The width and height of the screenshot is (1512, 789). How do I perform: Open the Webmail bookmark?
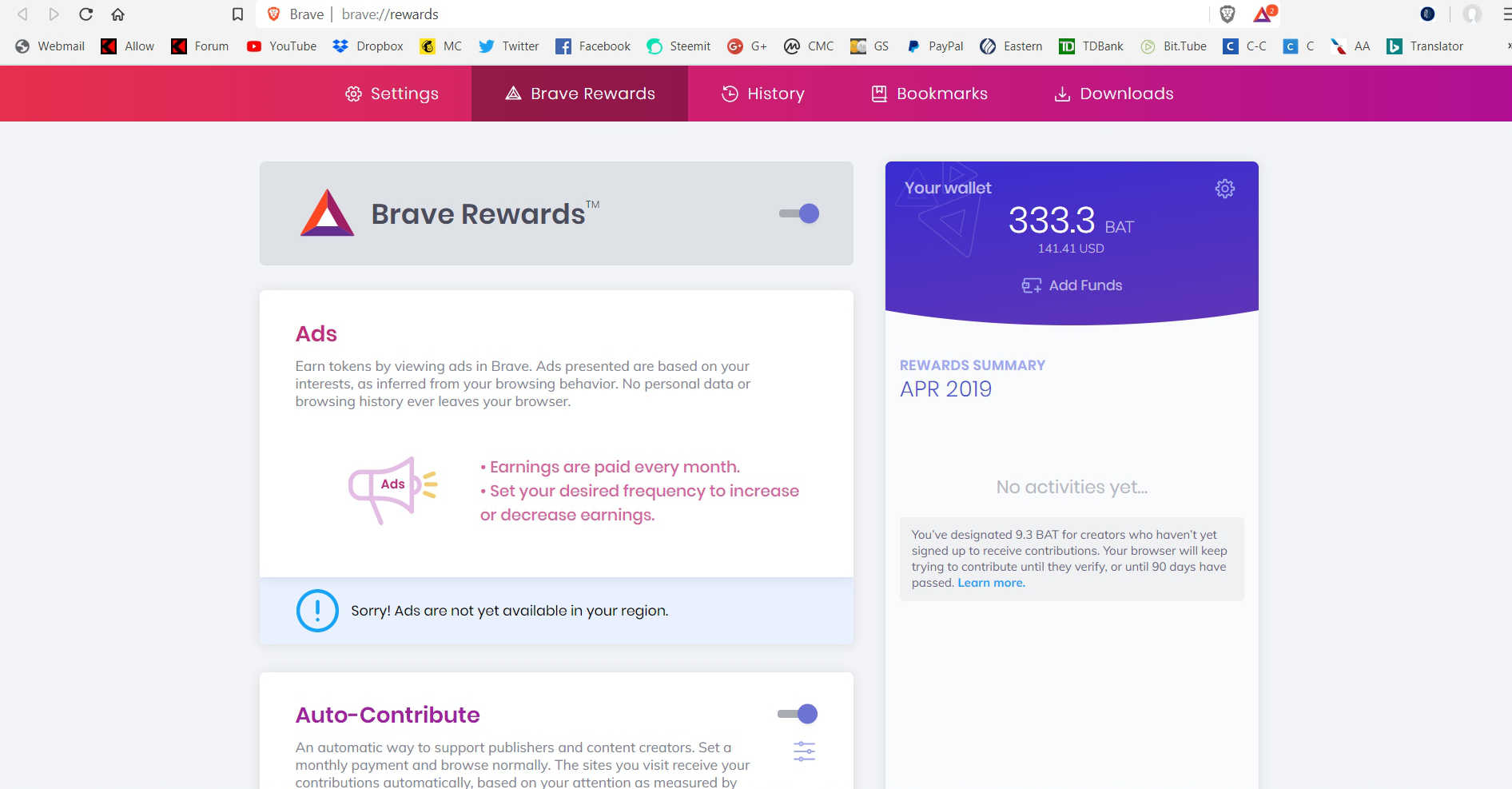point(50,46)
